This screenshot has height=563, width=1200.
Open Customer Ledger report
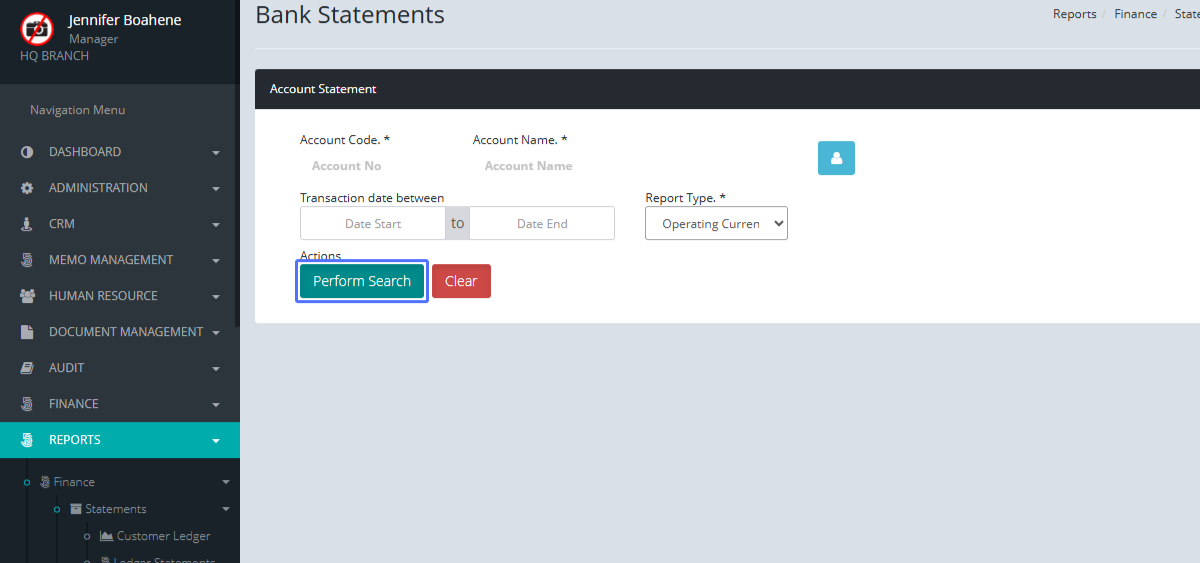coord(163,536)
